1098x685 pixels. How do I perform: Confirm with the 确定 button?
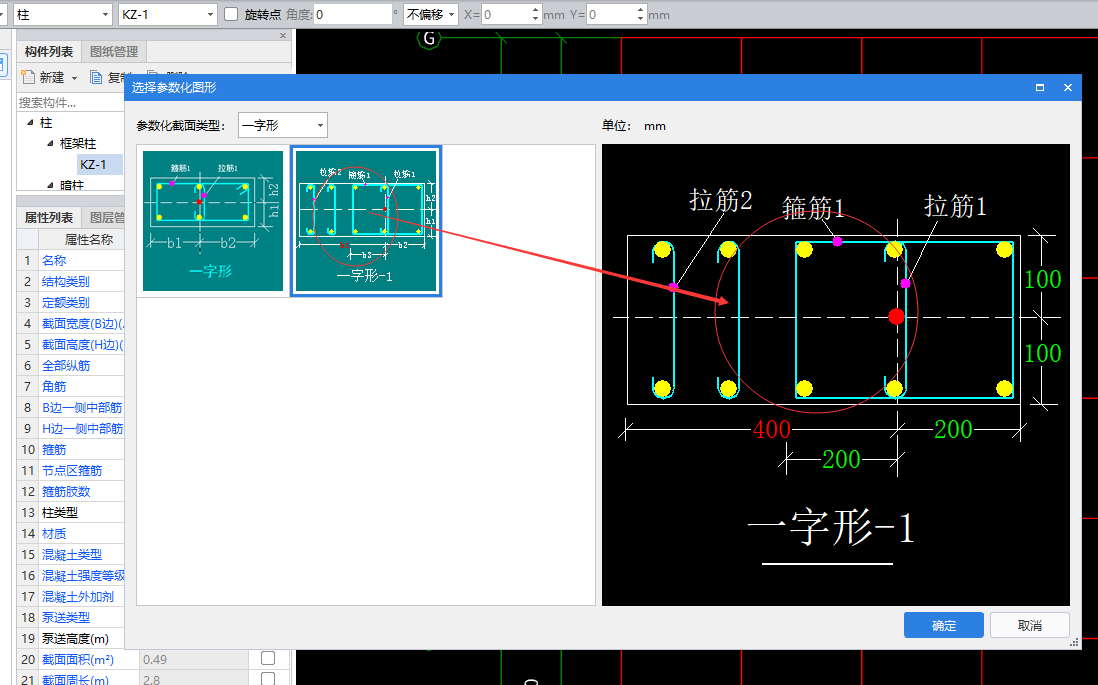[943, 625]
